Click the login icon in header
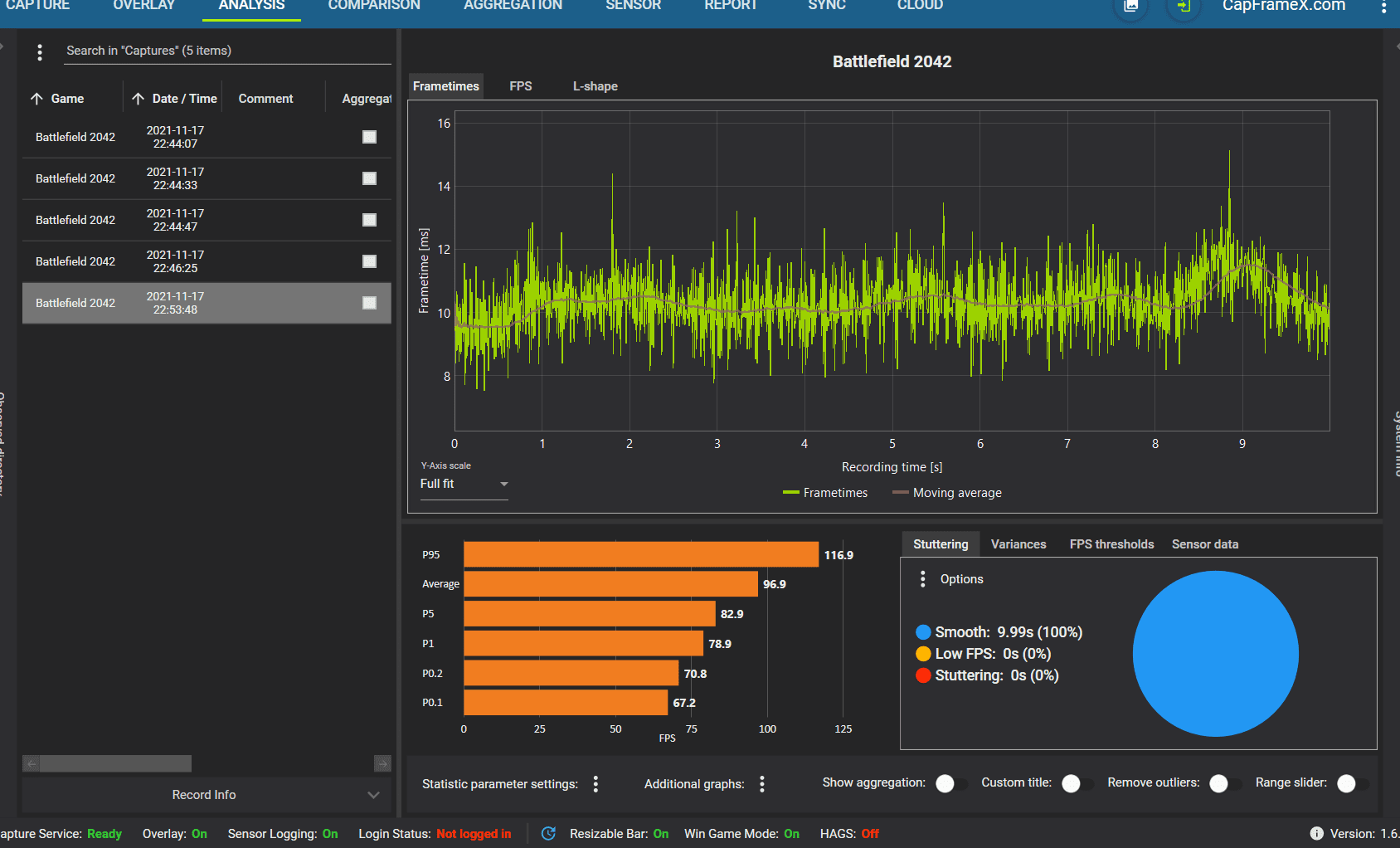This screenshot has height=848, width=1400. (1184, 7)
